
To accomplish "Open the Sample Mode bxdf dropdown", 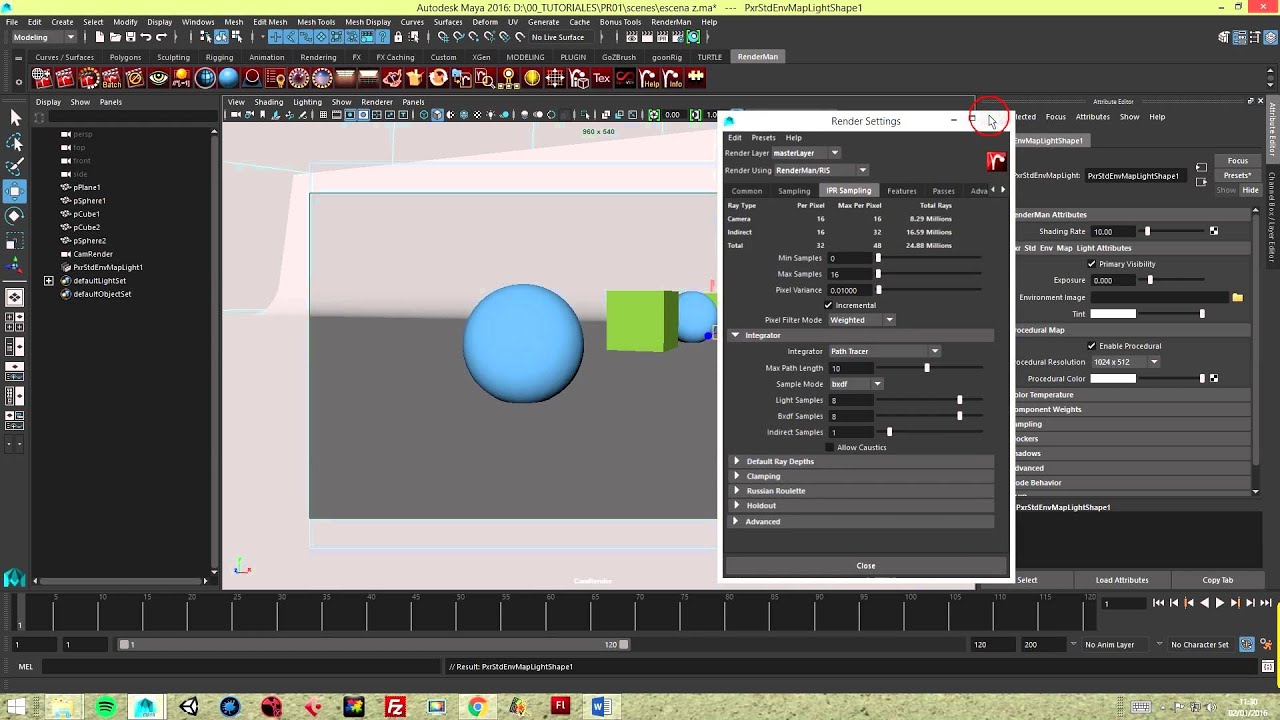I will [856, 384].
